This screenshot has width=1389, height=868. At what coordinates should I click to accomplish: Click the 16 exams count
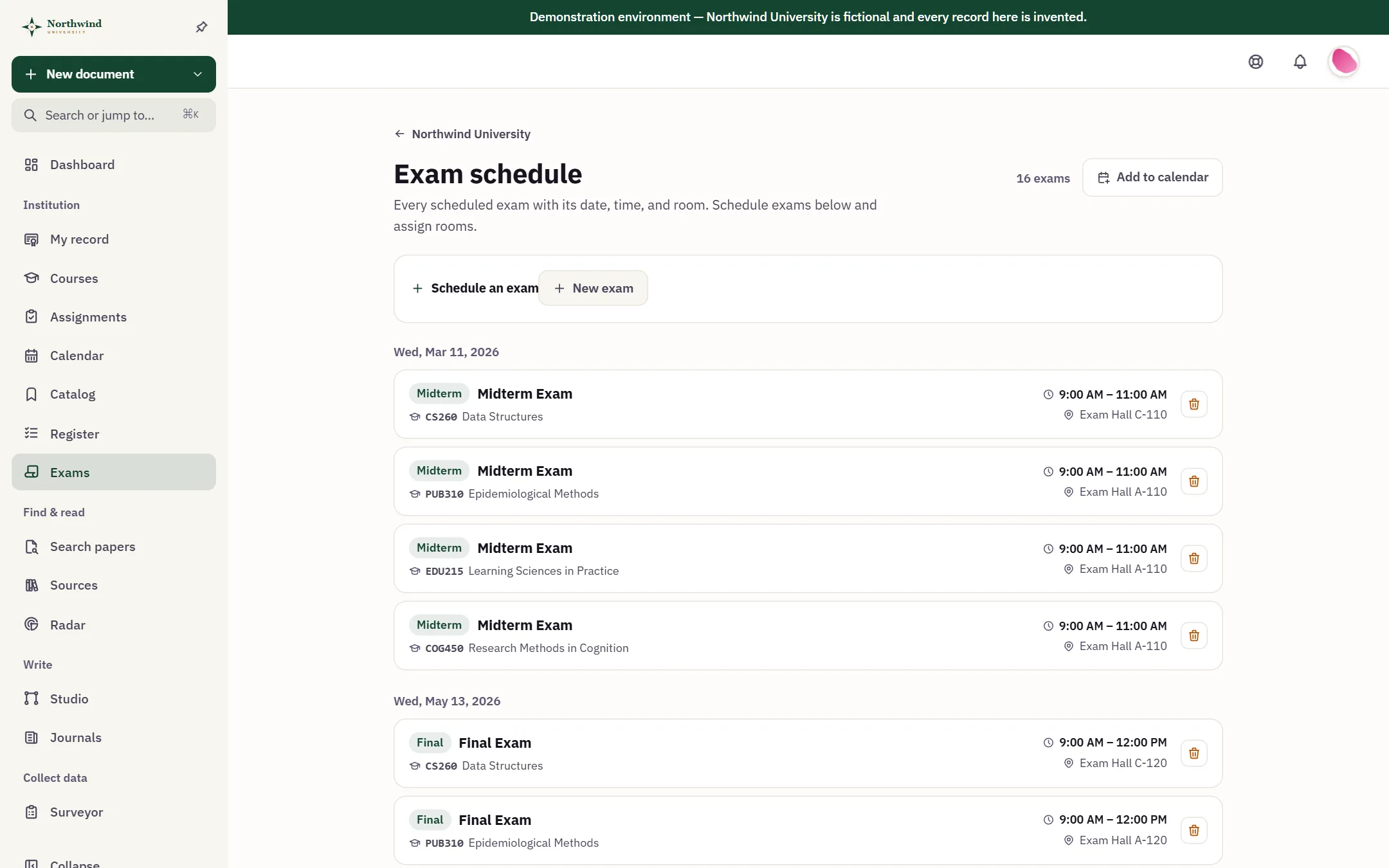point(1043,178)
